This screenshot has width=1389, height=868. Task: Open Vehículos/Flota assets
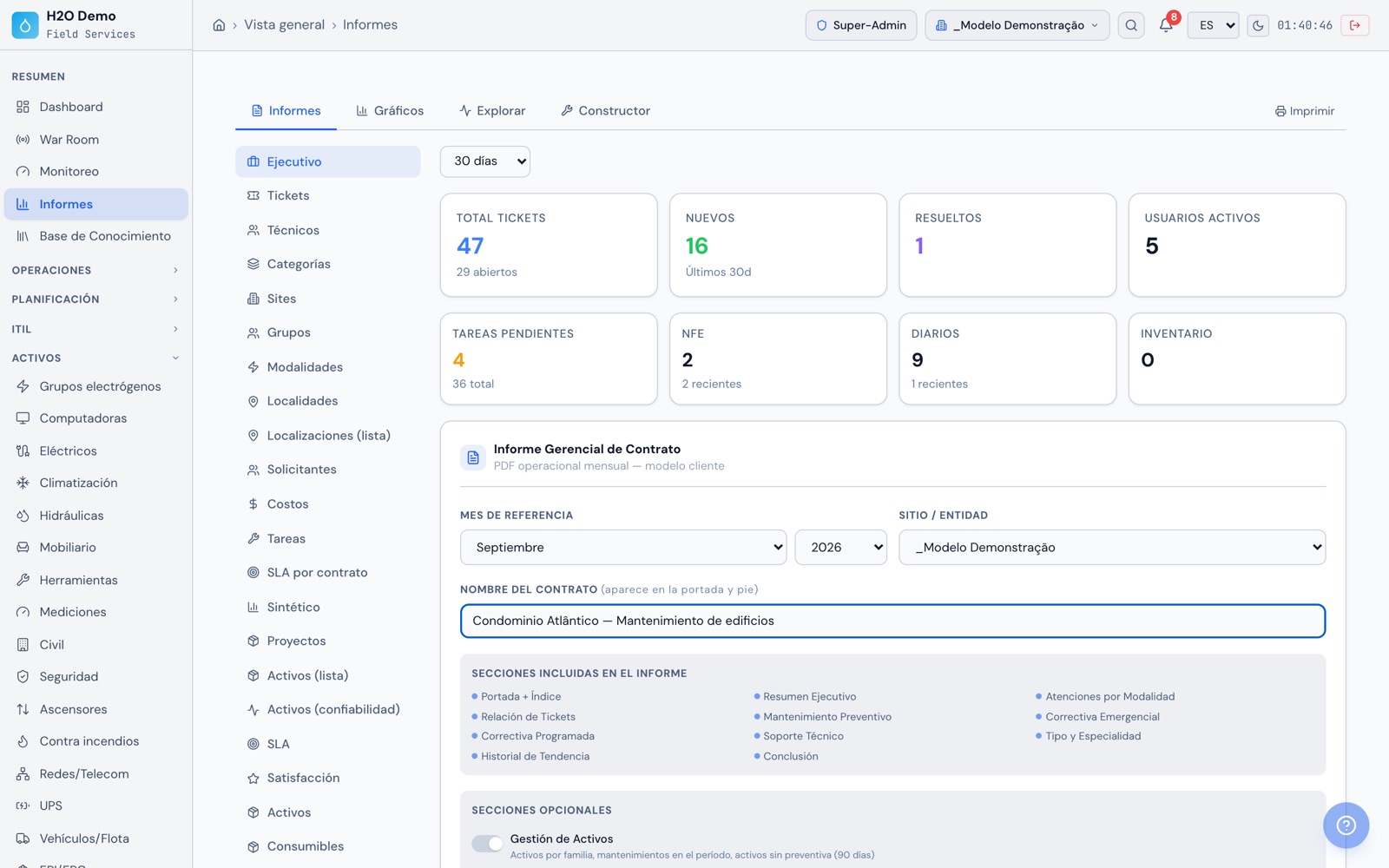(x=96, y=838)
